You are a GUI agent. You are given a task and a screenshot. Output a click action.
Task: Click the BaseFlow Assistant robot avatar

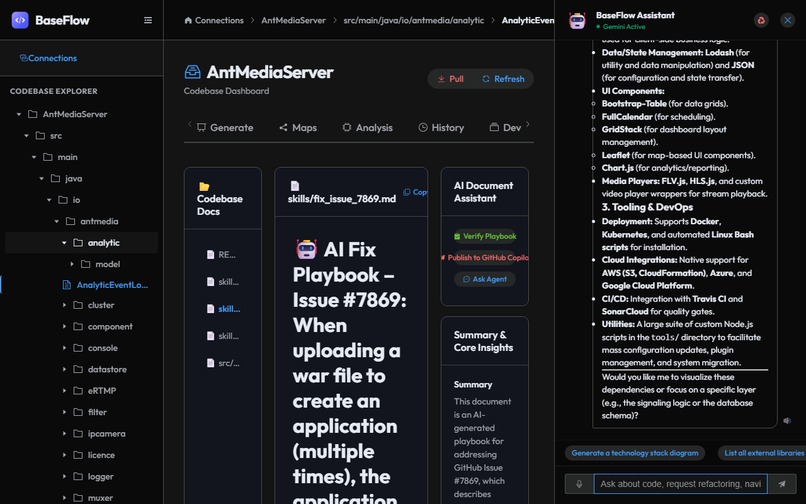pyautogui.click(x=577, y=21)
